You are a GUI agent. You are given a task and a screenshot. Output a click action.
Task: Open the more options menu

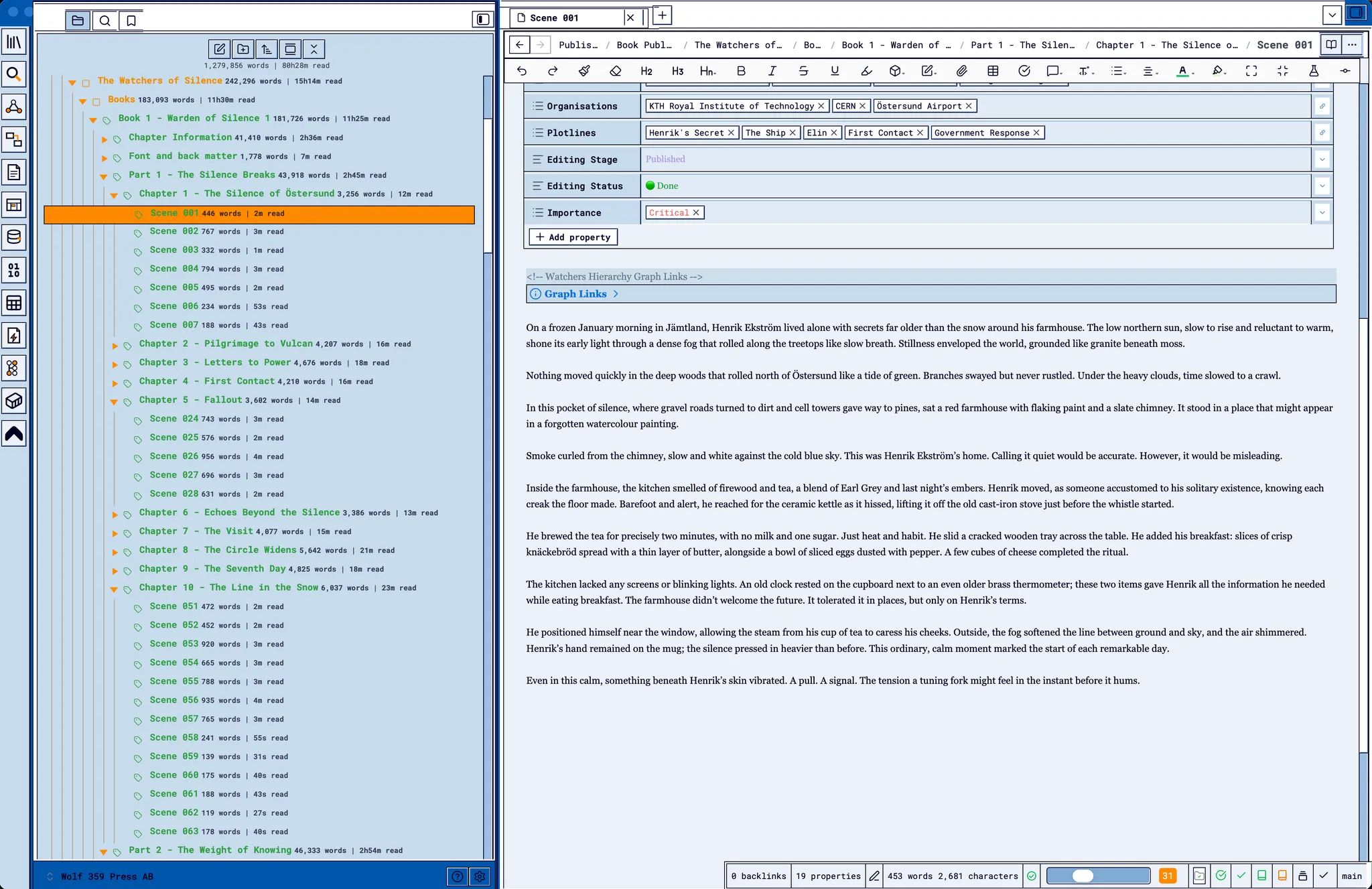tap(1352, 45)
